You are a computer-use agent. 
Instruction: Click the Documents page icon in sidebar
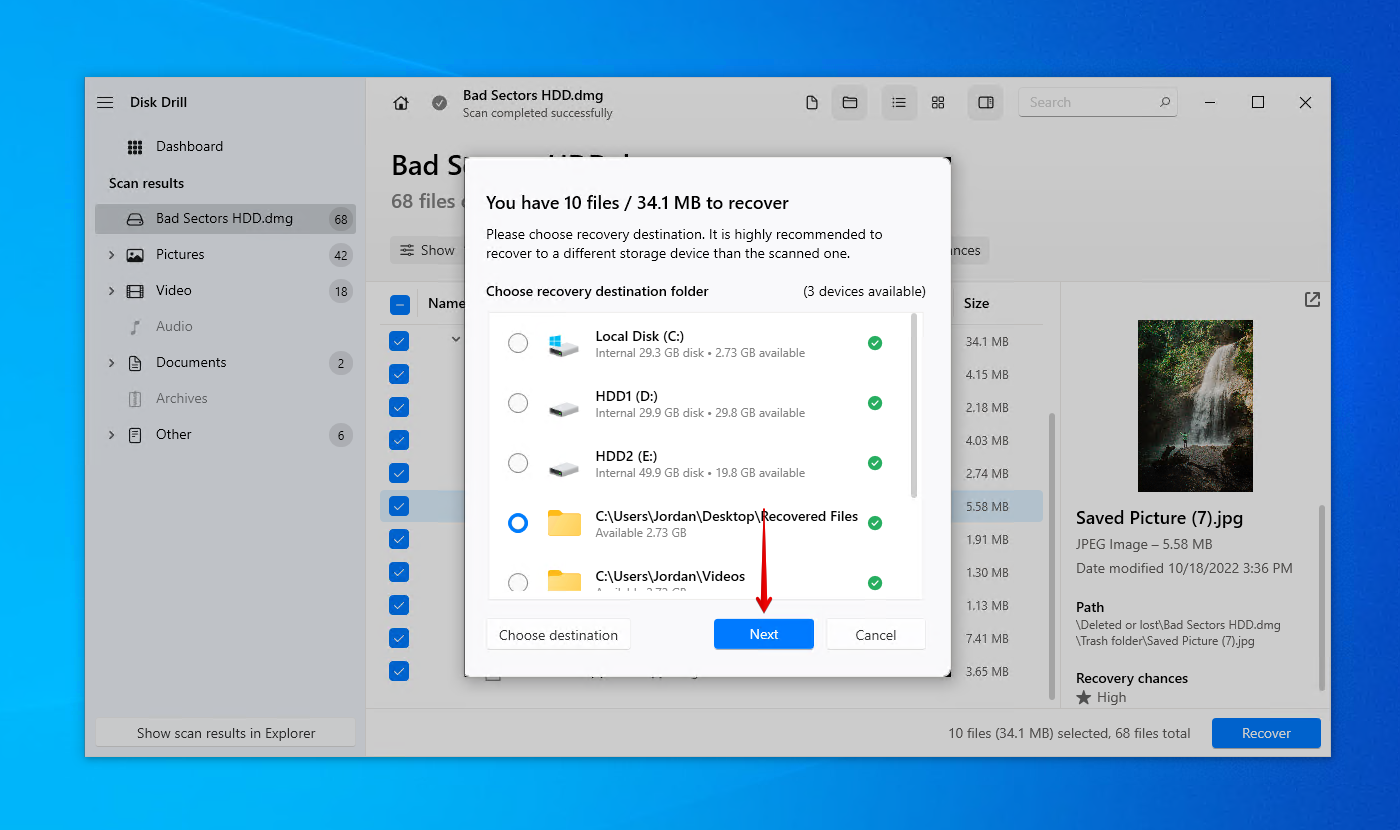tap(135, 363)
